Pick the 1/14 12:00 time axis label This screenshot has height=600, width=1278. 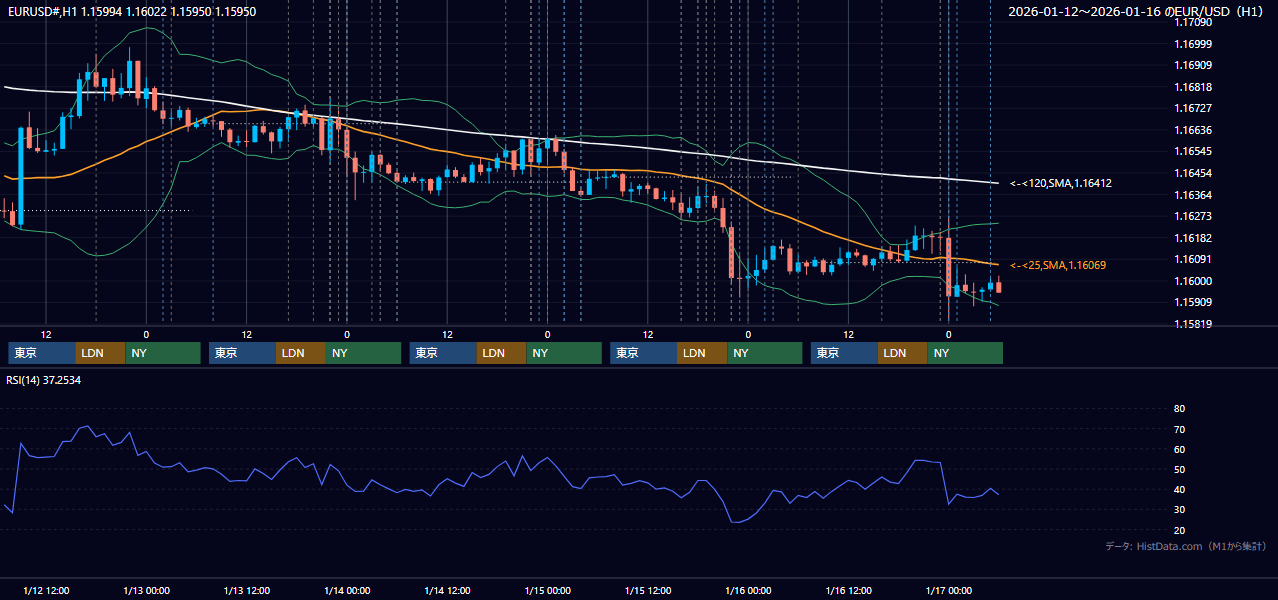point(447,591)
